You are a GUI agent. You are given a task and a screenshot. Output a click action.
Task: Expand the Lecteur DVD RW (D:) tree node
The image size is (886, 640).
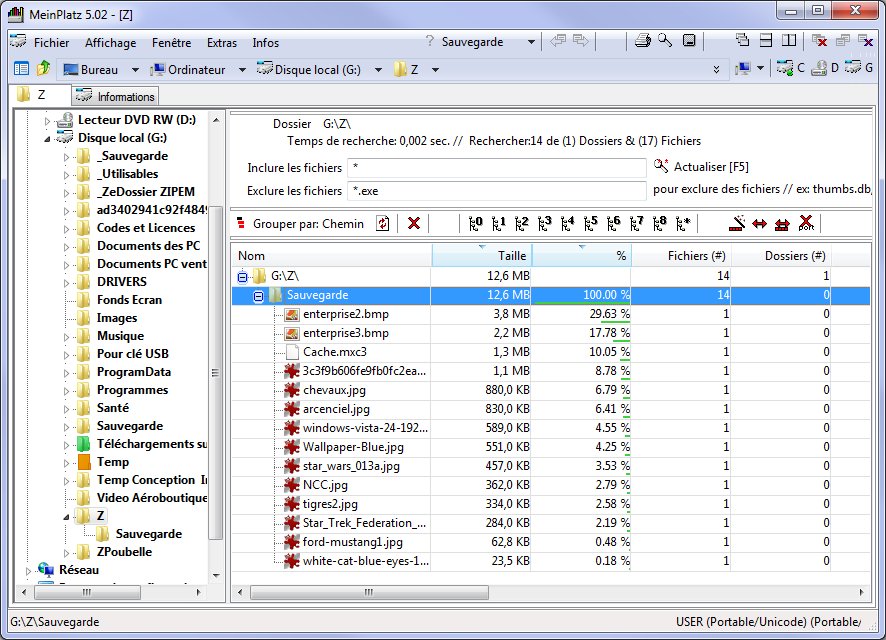(x=47, y=120)
